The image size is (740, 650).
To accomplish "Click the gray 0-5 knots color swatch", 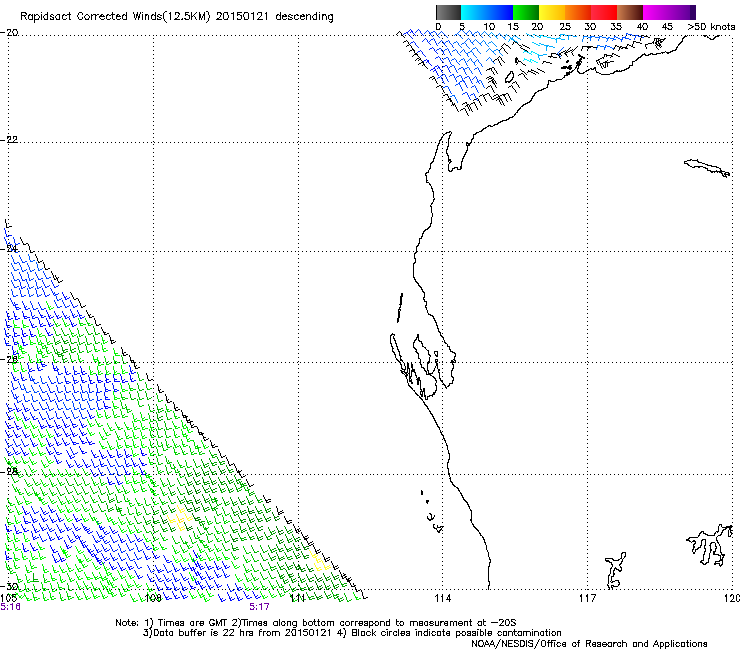I will tap(448, 12).
